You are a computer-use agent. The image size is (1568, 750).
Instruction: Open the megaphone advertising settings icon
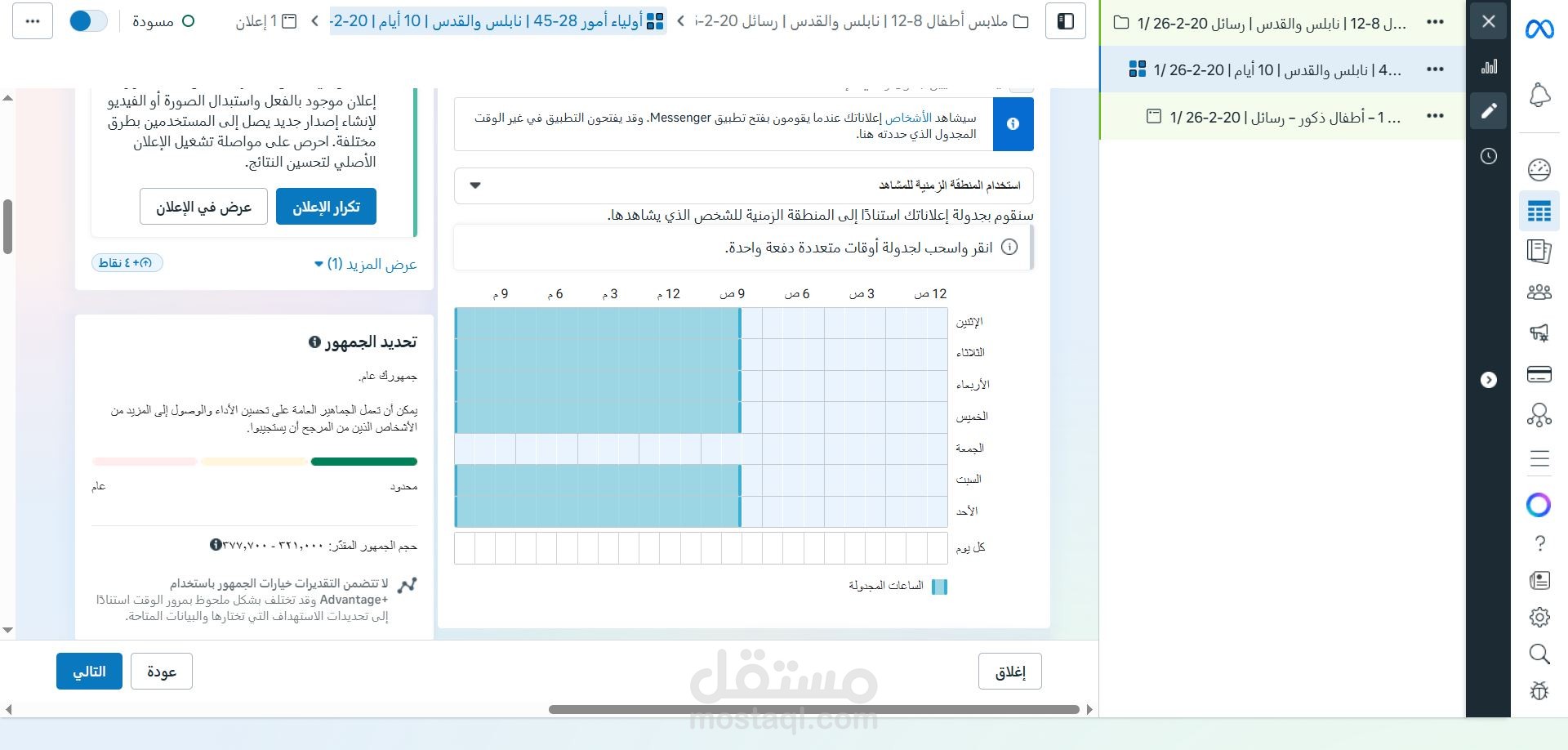[x=1539, y=333]
